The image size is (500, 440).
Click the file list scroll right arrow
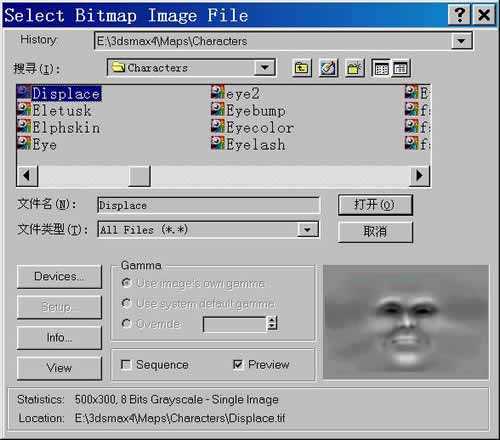pos(419,175)
